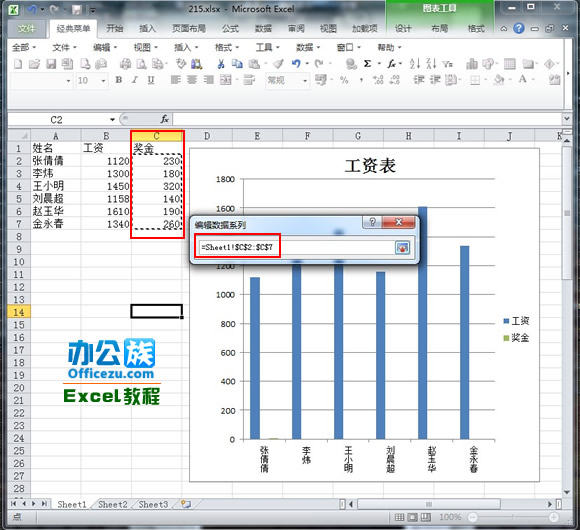Toggle Bold formatting
This screenshot has width=580, height=530.
coord(118,80)
